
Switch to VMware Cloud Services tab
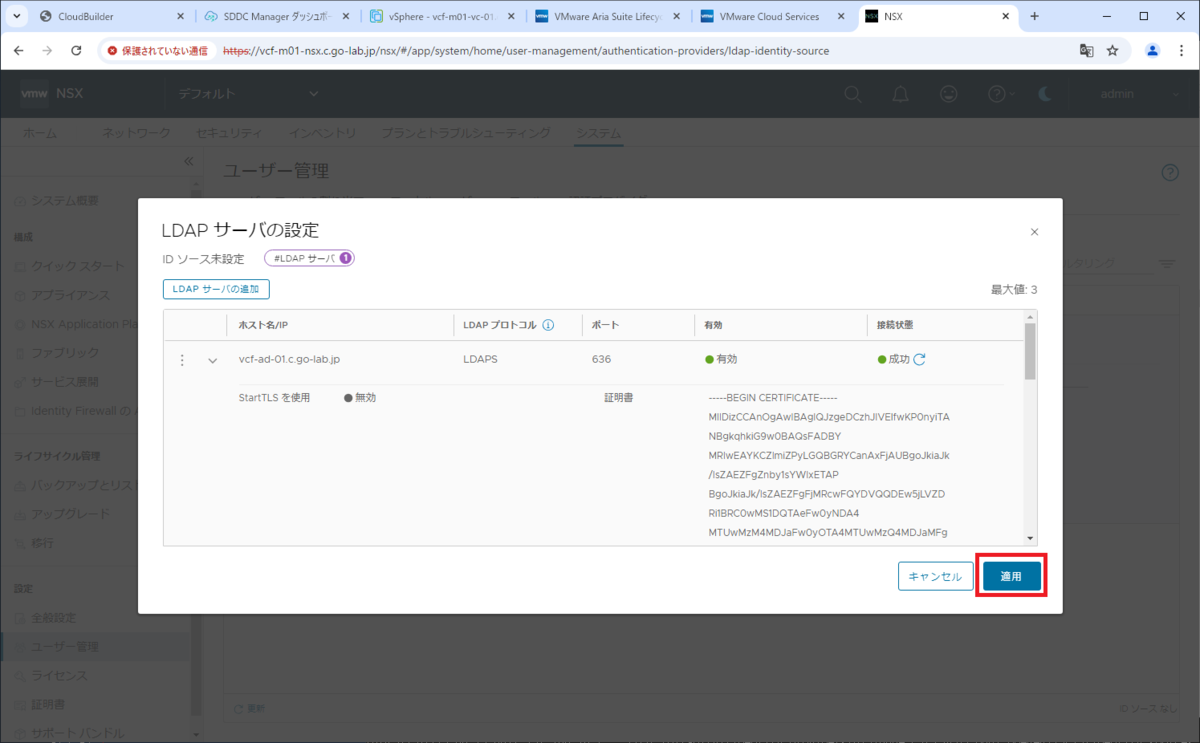coord(772,16)
